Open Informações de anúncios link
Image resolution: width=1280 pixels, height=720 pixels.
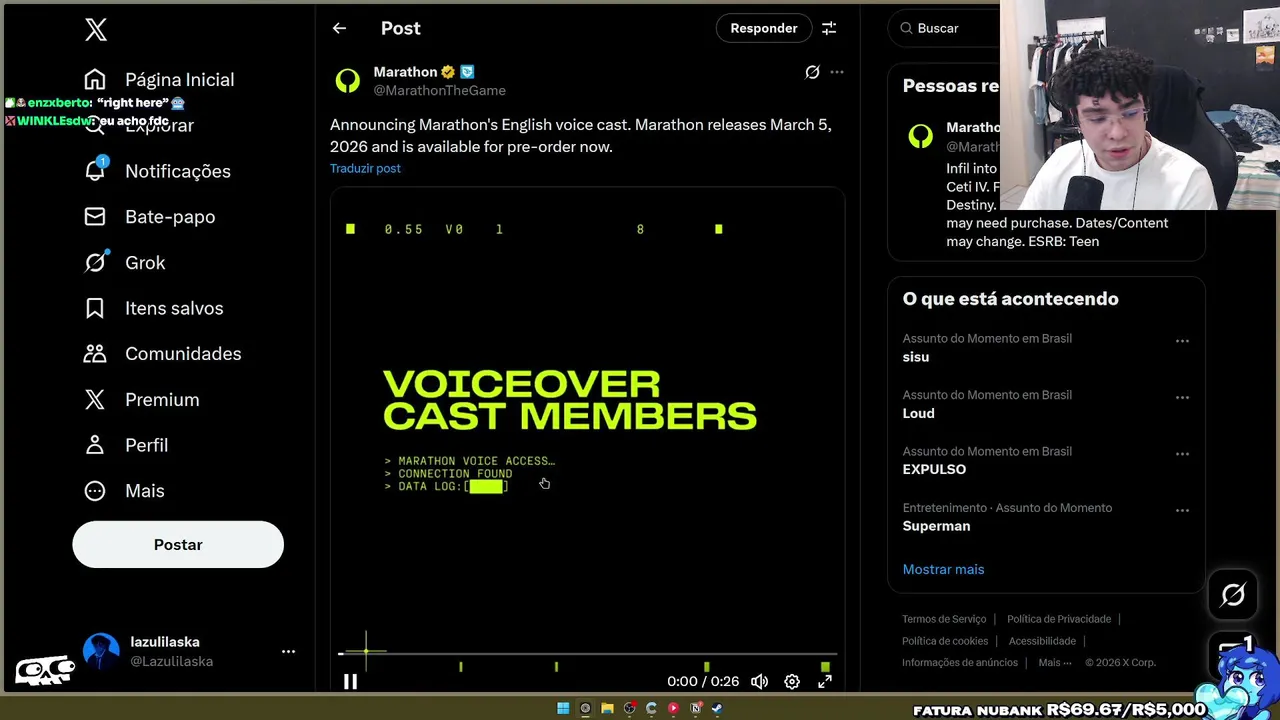(960, 663)
